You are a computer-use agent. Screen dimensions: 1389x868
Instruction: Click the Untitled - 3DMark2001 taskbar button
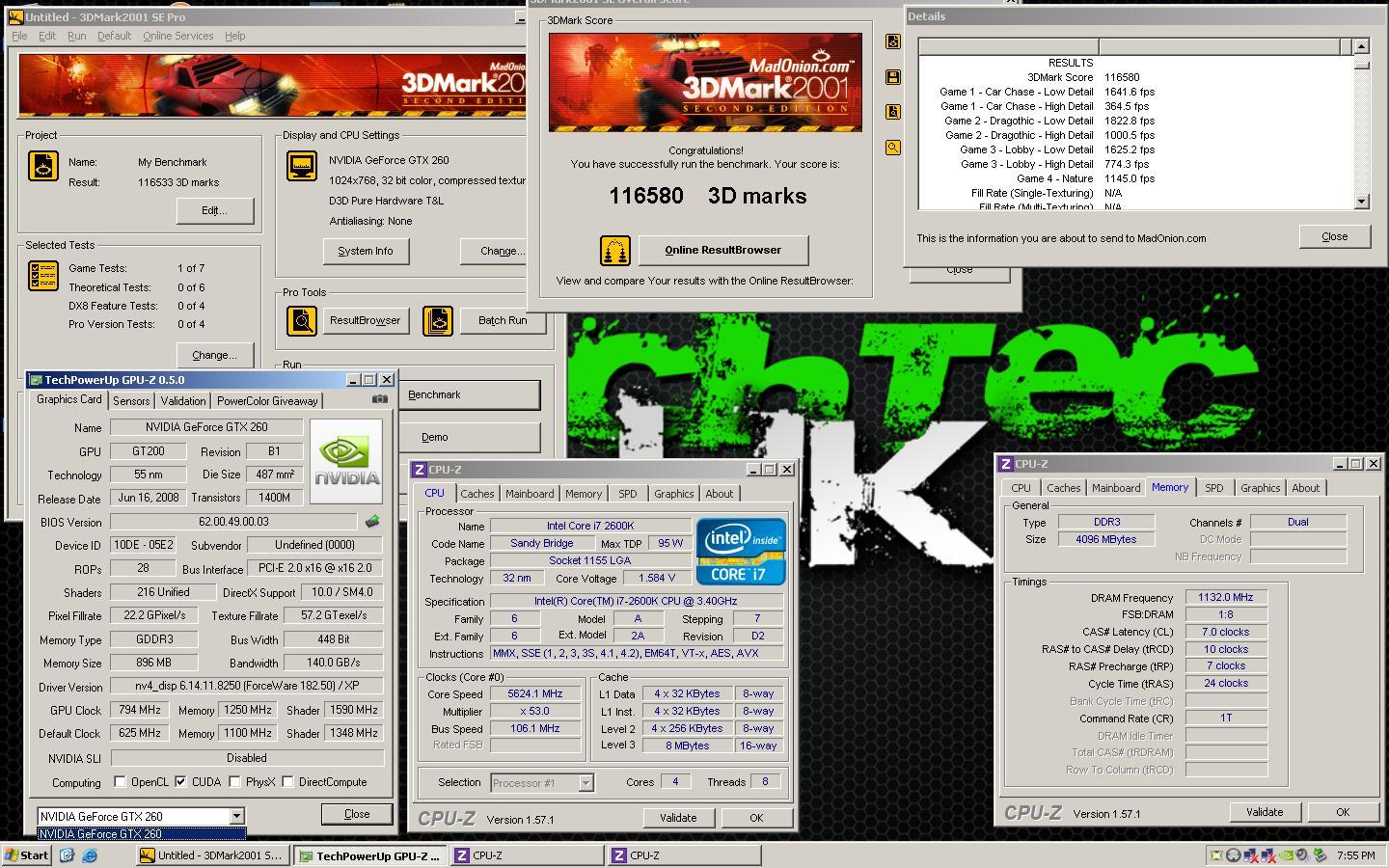[212, 855]
